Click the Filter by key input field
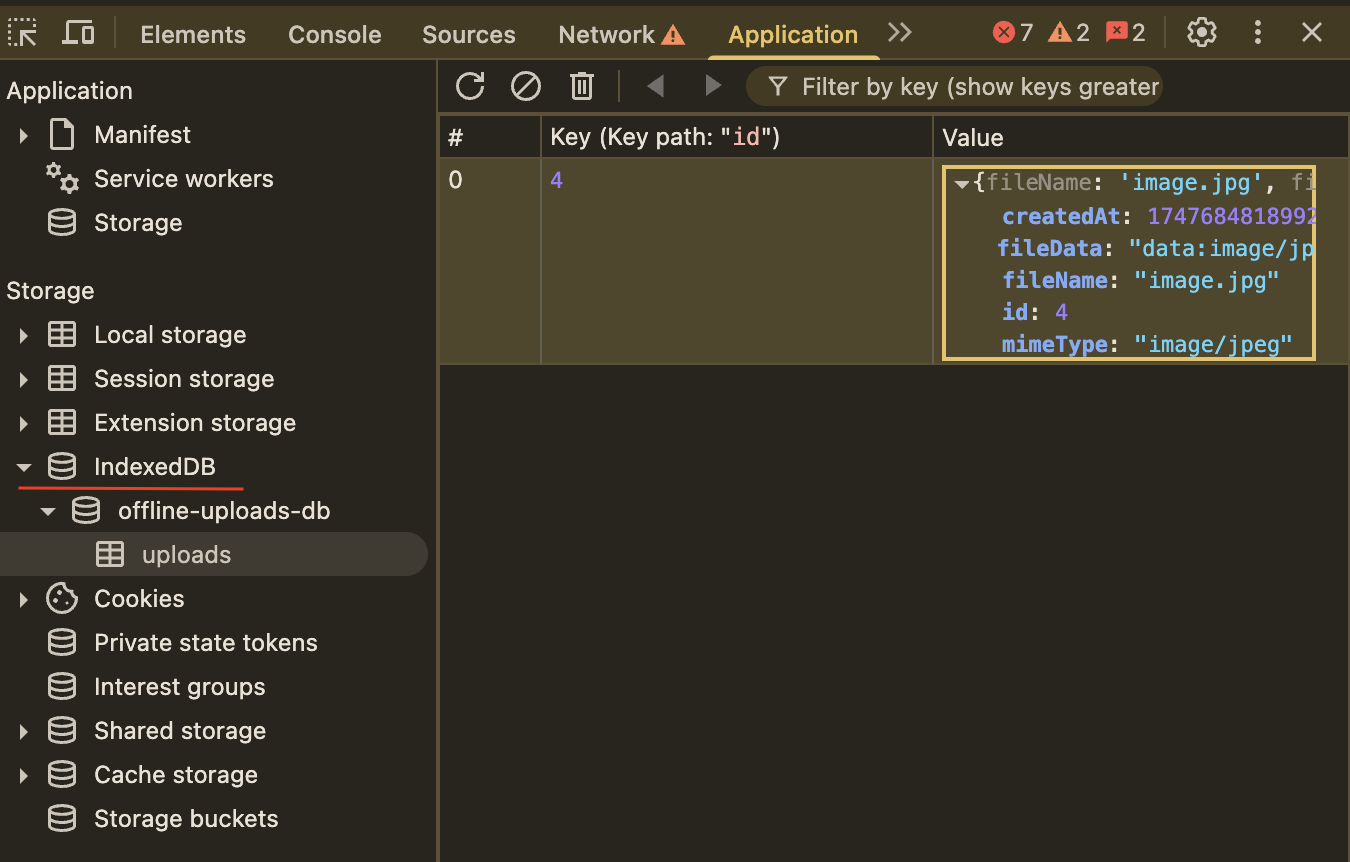Image resolution: width=1350 pixels, height=862 pixels. (x=980, y=87)
